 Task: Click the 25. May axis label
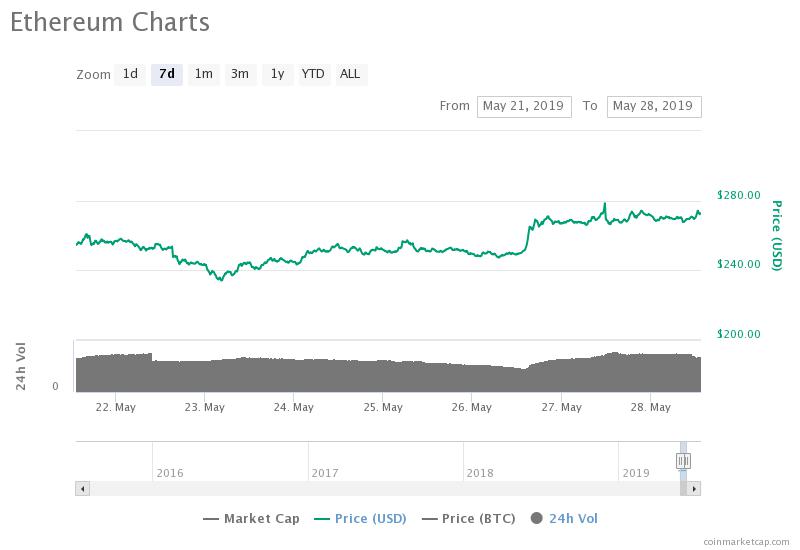(x=383, y=407)
